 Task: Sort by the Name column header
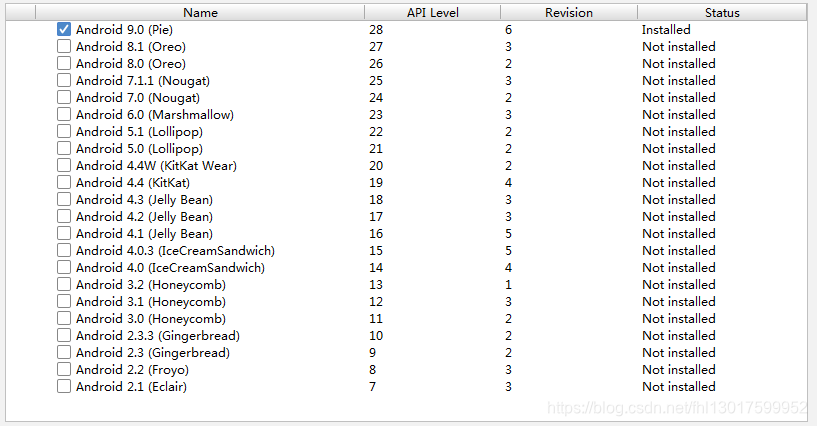point(200,12)
